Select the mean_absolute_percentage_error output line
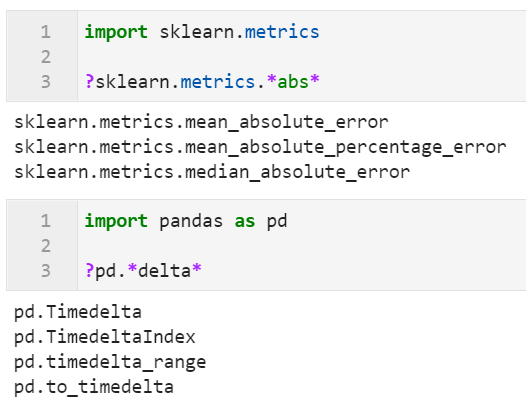 click(260, 147)
